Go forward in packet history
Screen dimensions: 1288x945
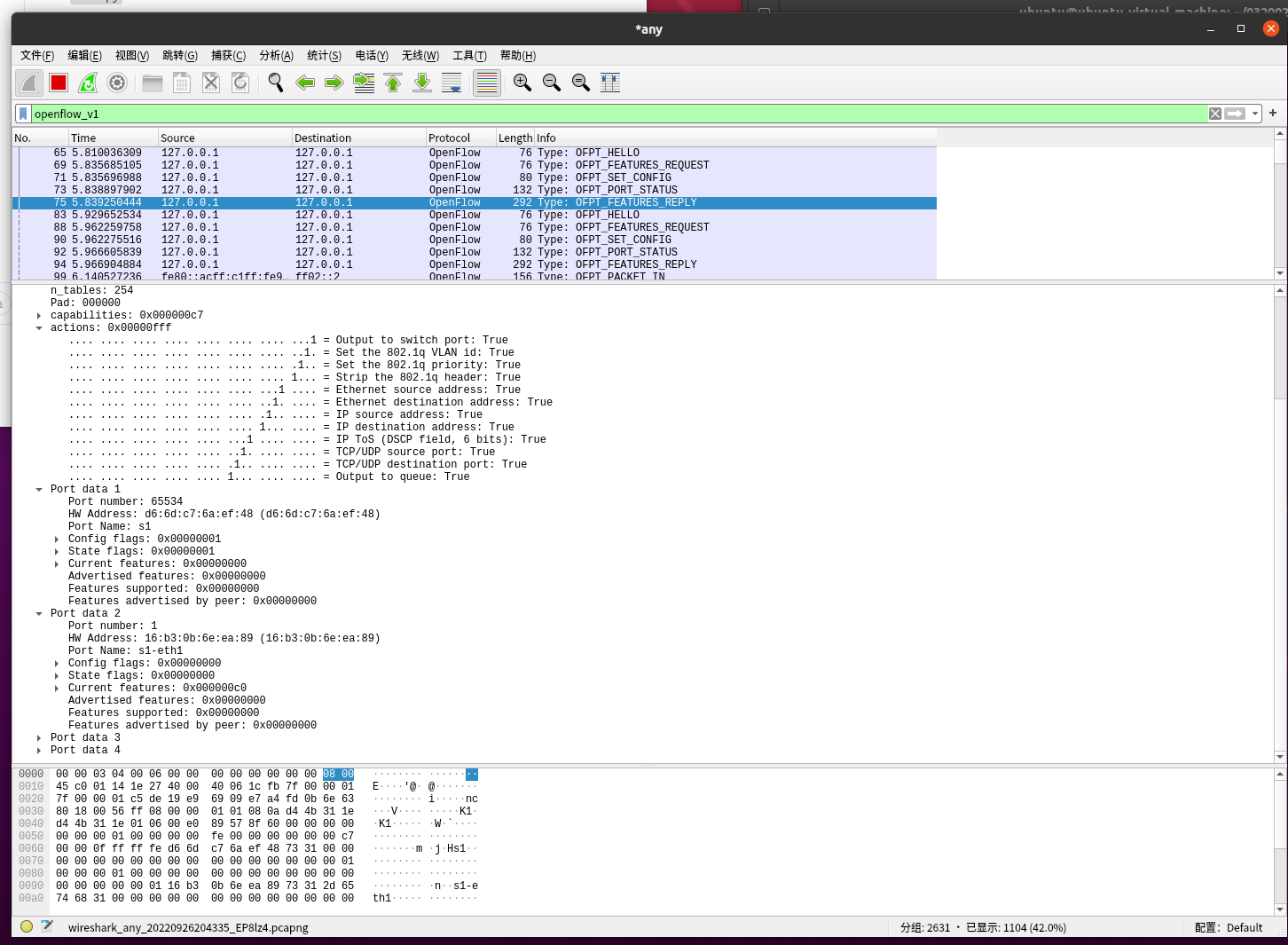click(x=334, y=83)
